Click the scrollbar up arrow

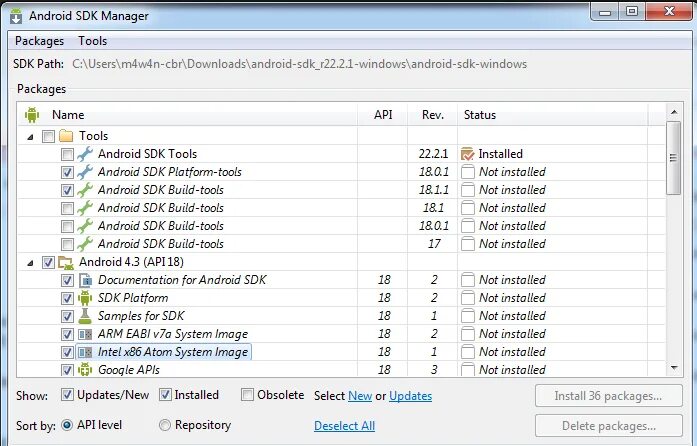674,112
